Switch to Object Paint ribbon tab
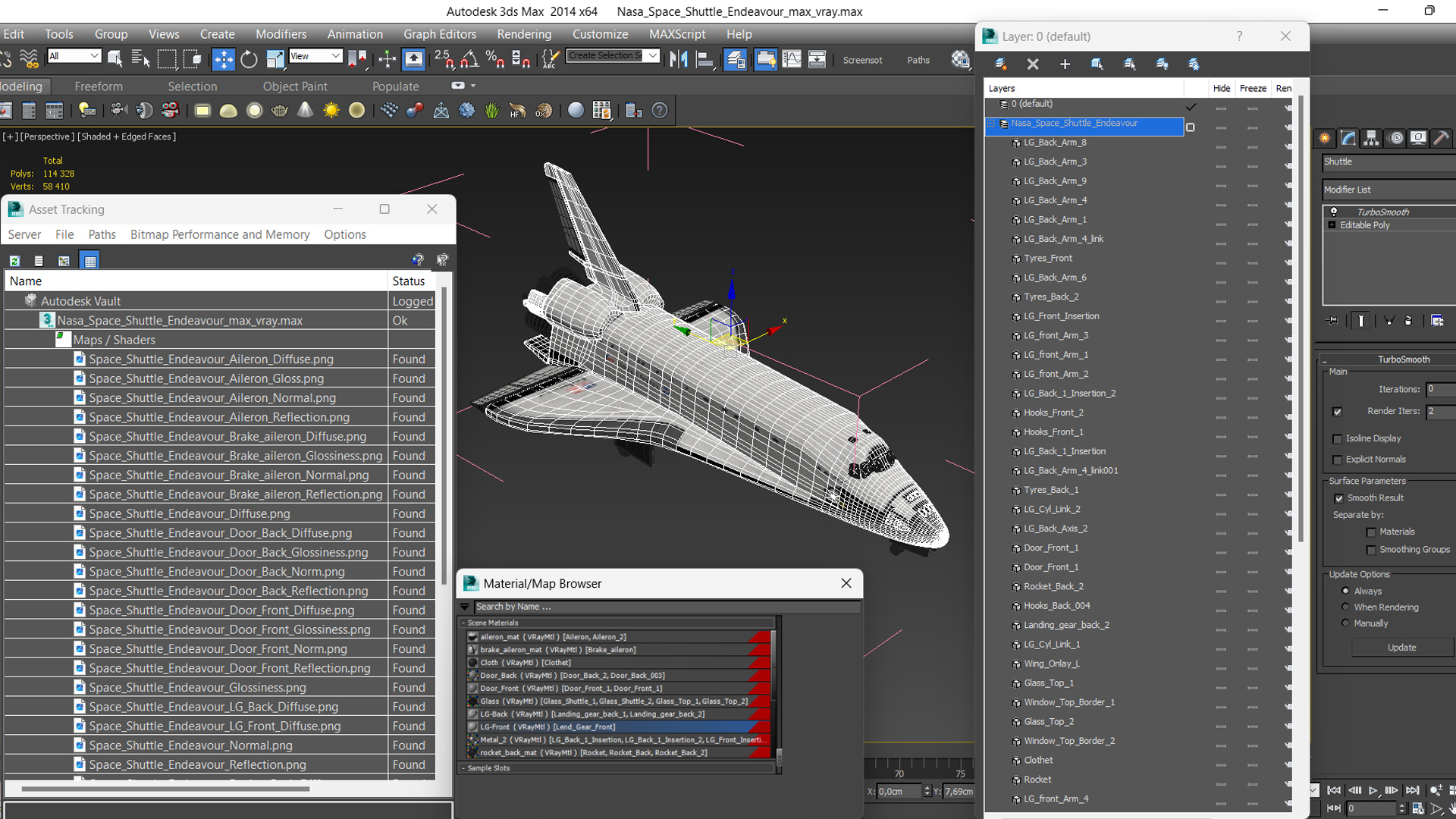Image resolution: width=1456 pixels, height=819 pixels. point(295,86)
